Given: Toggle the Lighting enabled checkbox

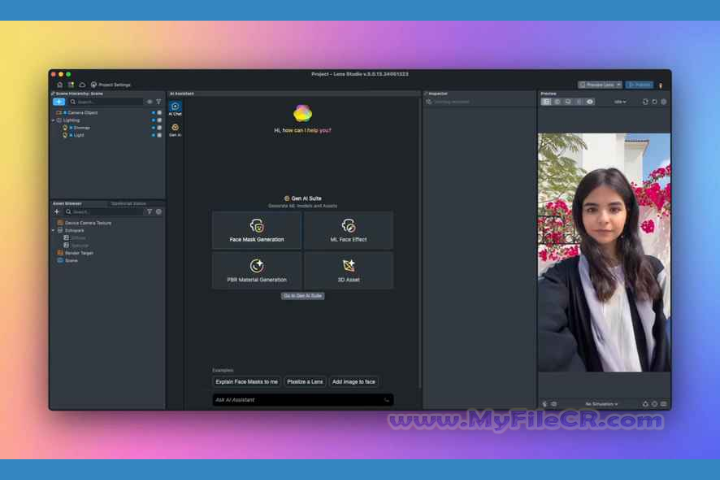Looking at the screenshot, I should [x=159, y=120].
